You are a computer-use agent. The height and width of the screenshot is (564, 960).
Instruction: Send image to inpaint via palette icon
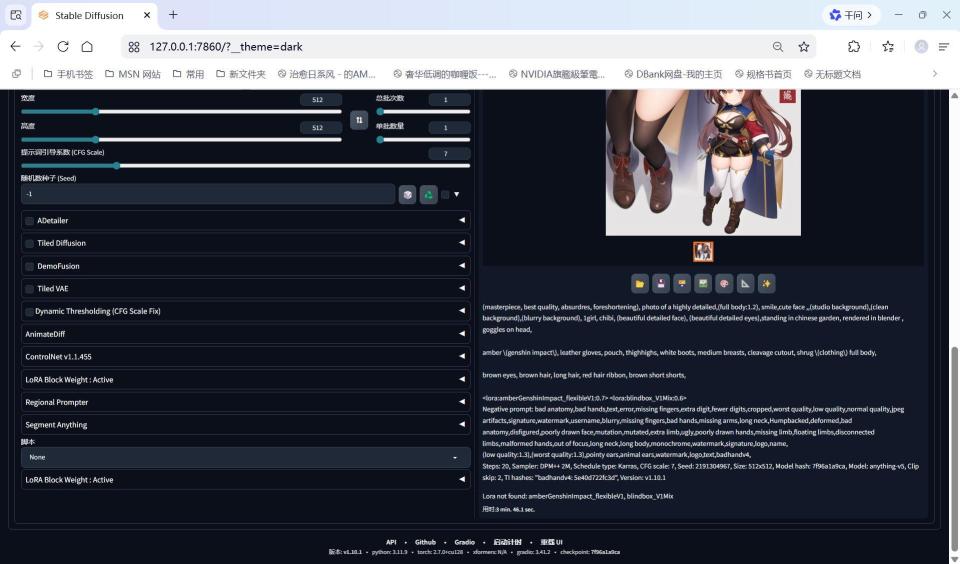coord(724,284)
